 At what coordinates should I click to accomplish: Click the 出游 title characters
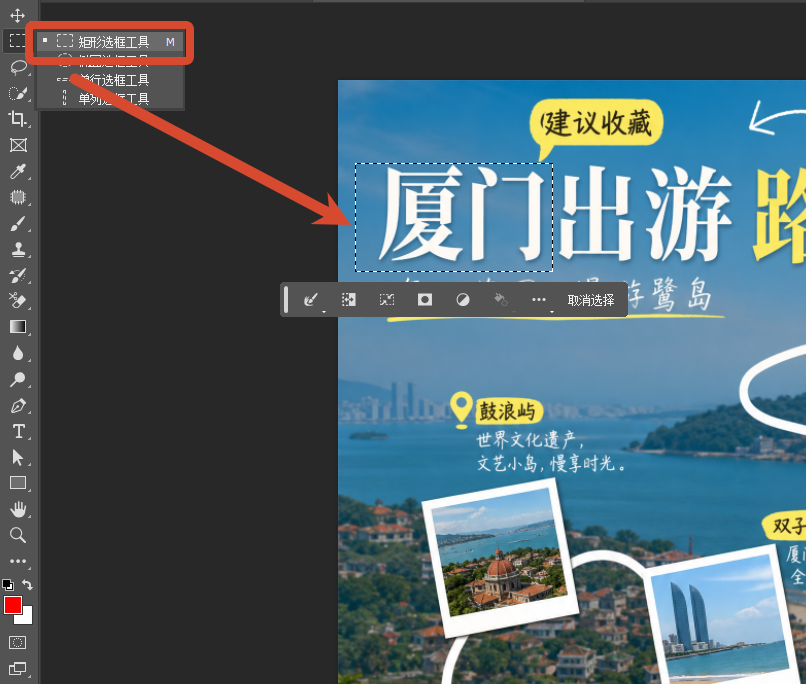646,213
